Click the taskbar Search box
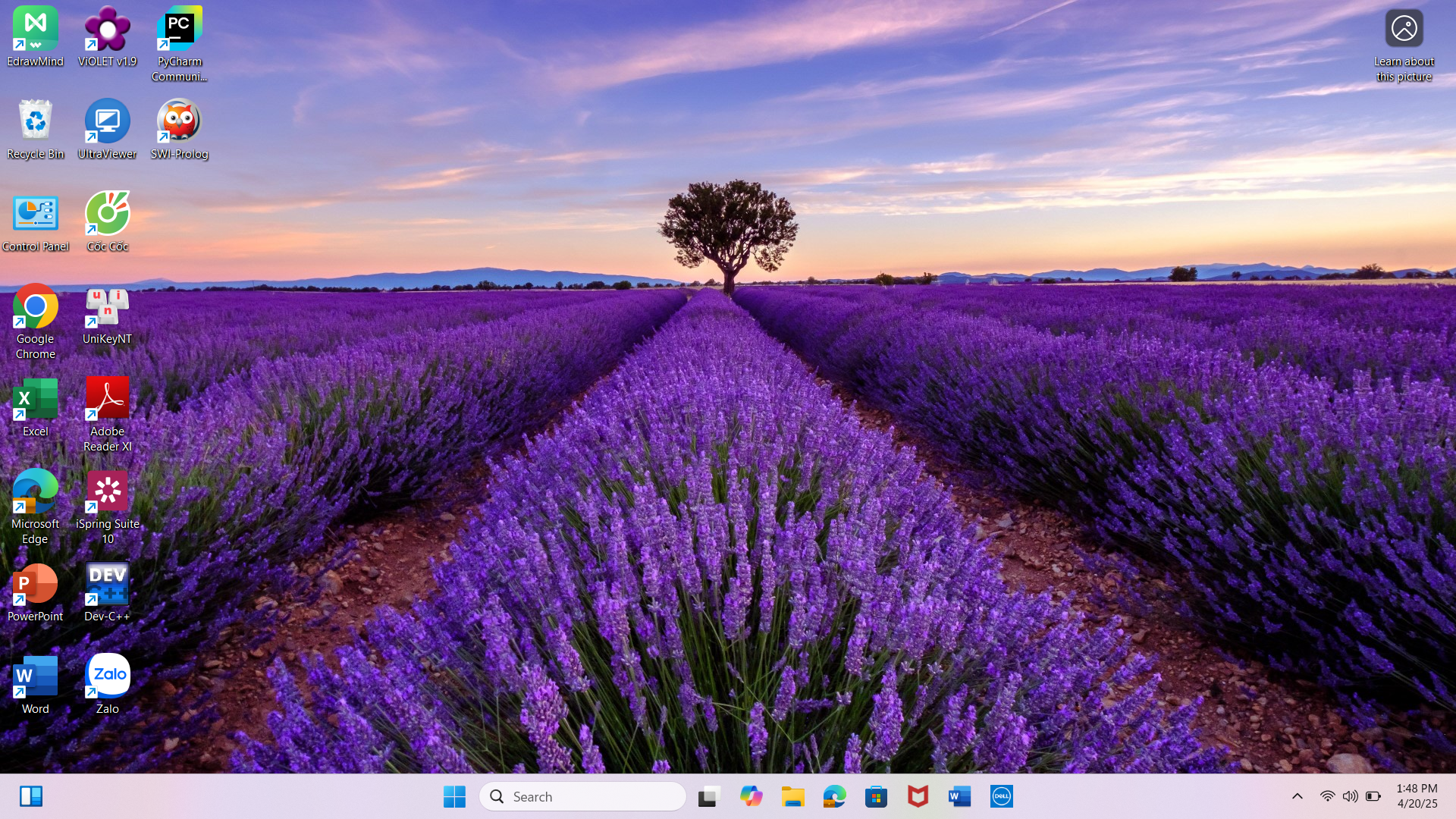This screenshot has width=1456, height=819. coord(582,796)
